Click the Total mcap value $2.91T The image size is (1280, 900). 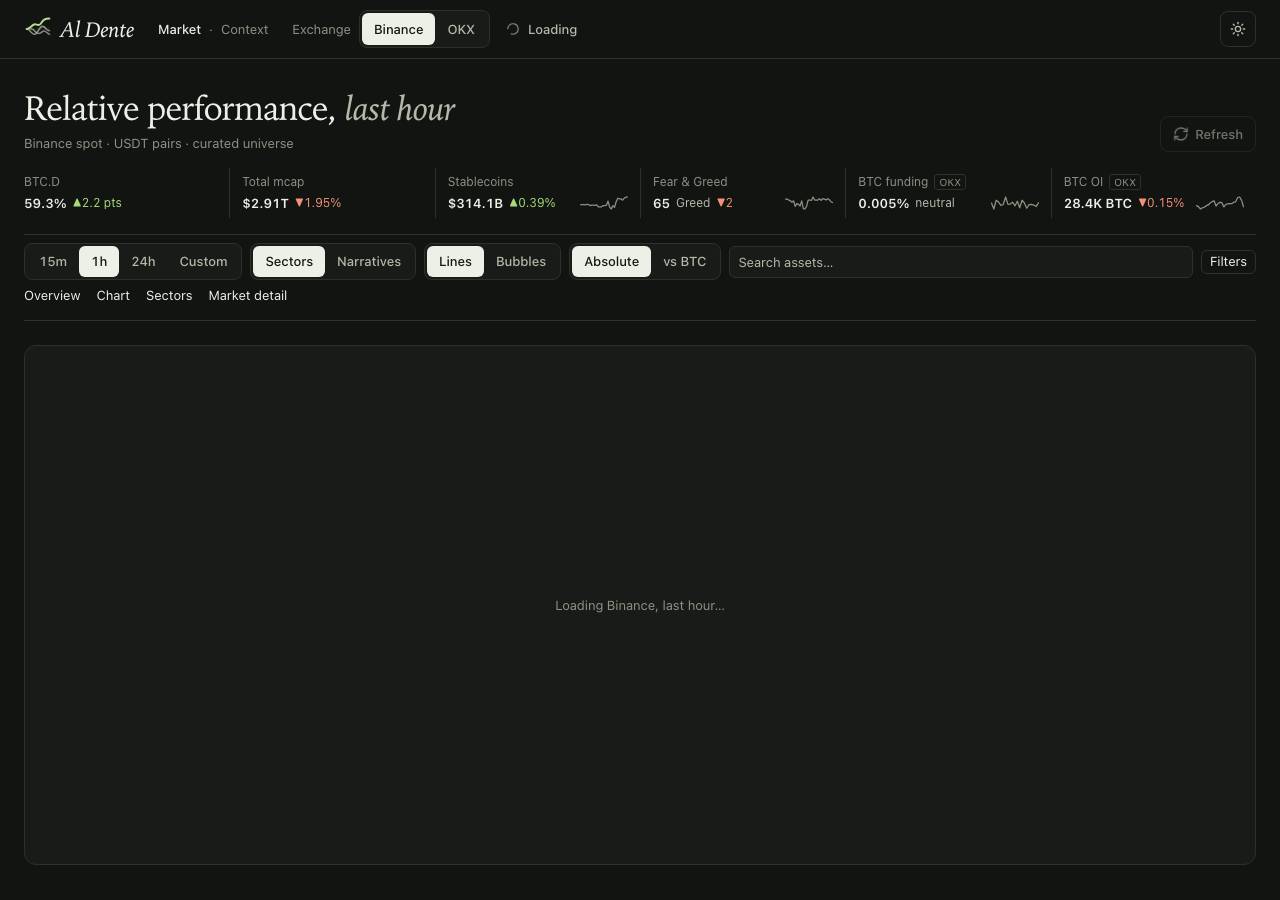click(265, 203)
